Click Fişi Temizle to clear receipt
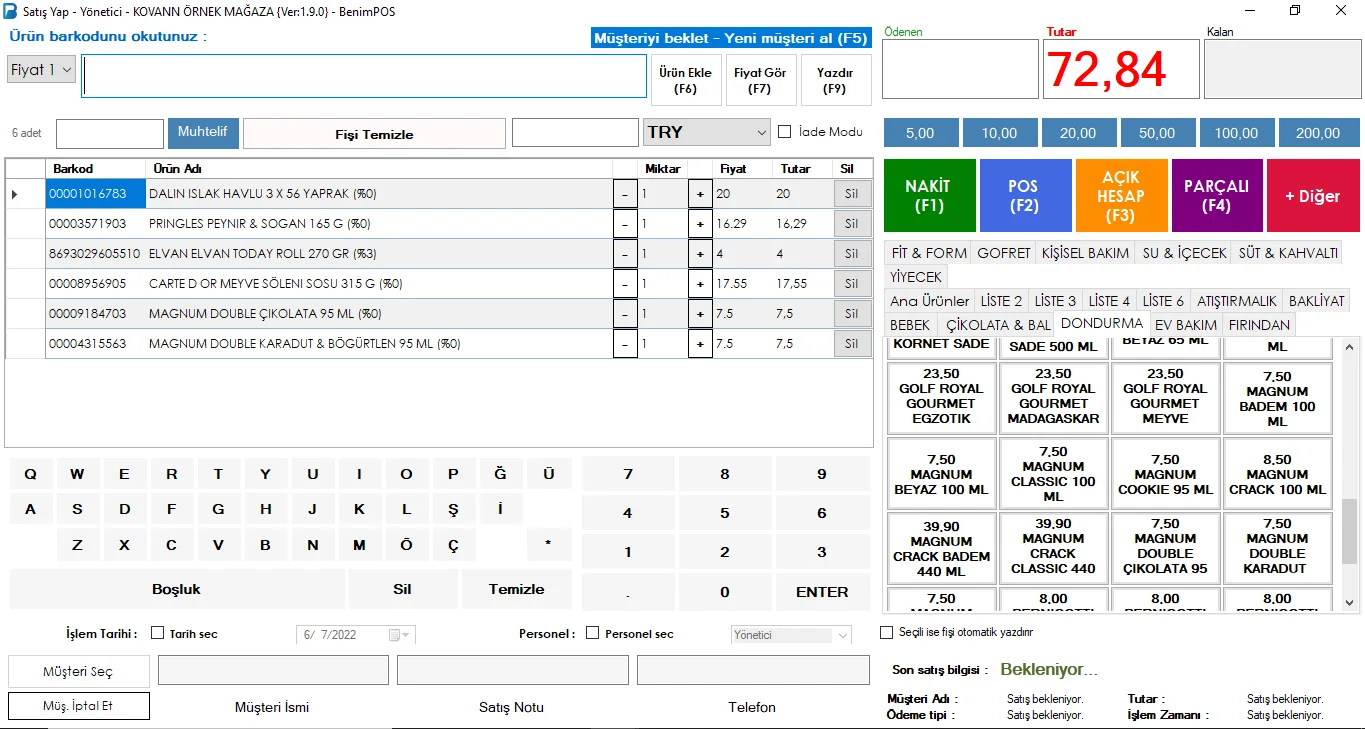This screenshot has width=1365, height=729. (x=374, y=134)
